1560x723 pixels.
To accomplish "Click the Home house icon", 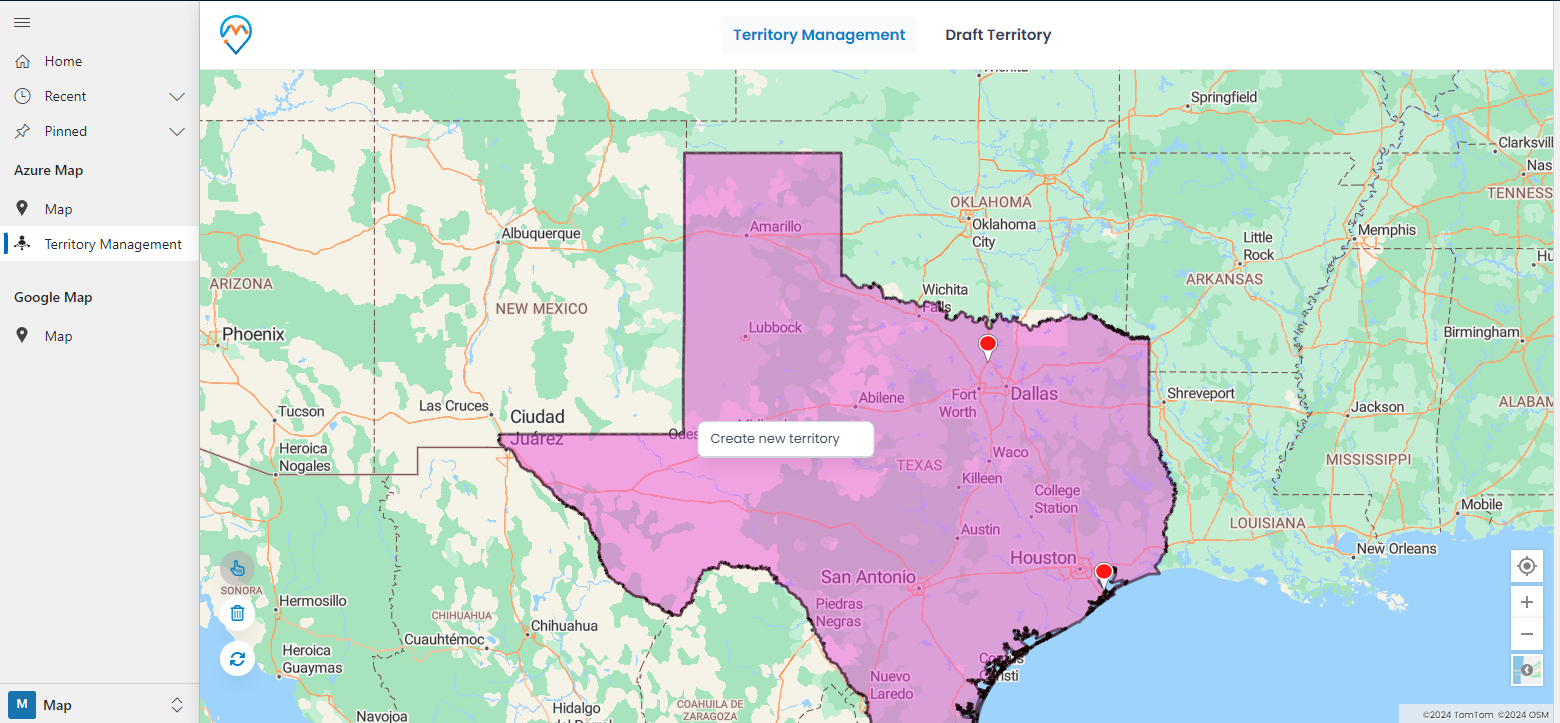I will point(22,61).
